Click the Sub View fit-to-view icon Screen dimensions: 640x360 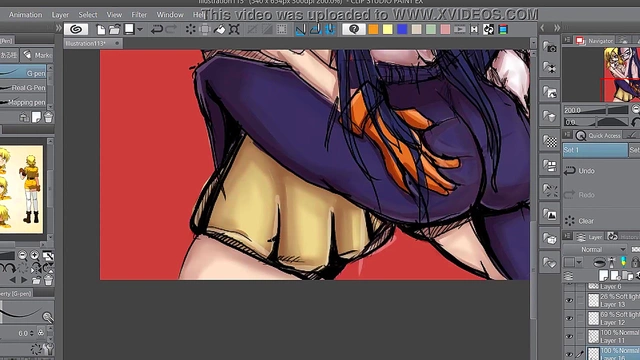[48, 256]
